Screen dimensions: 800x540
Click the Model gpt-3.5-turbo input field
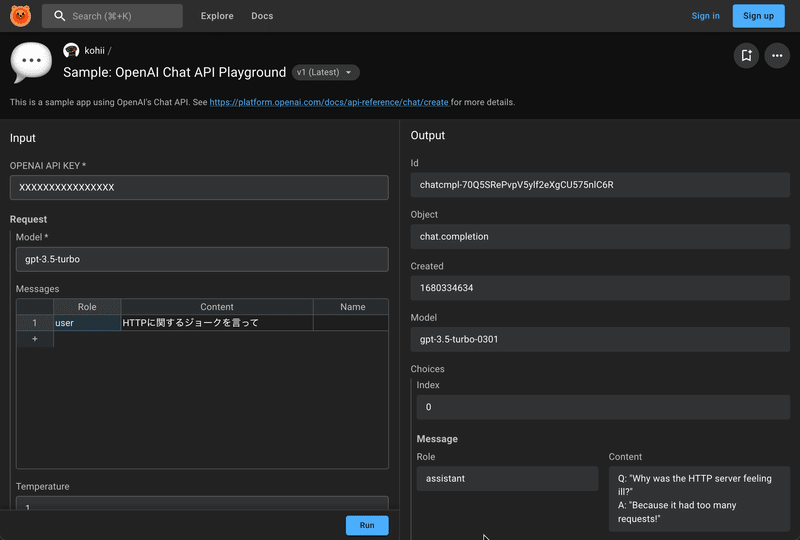pyautogui.click(x=202, y=259)
